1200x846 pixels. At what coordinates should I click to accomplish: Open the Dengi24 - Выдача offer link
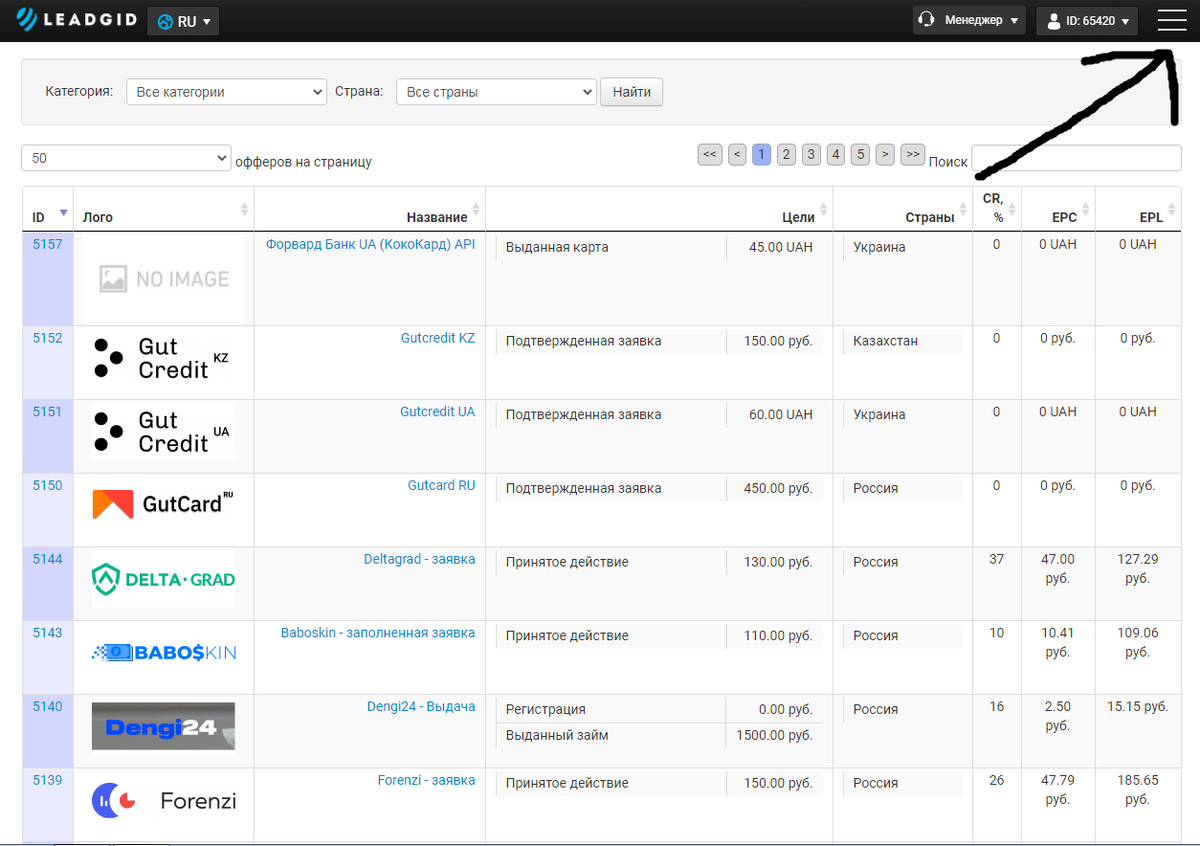click(x=421, y=706)
